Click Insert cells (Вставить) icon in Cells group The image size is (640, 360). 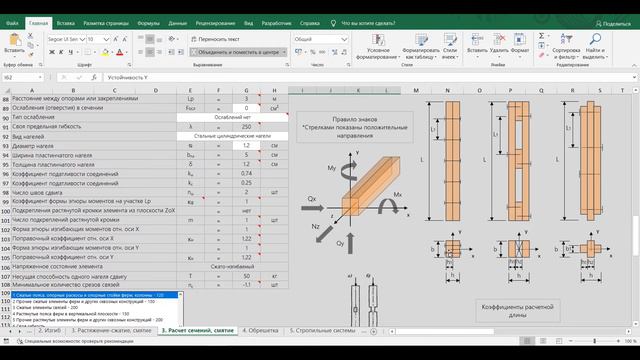click(x=477, y=40)
